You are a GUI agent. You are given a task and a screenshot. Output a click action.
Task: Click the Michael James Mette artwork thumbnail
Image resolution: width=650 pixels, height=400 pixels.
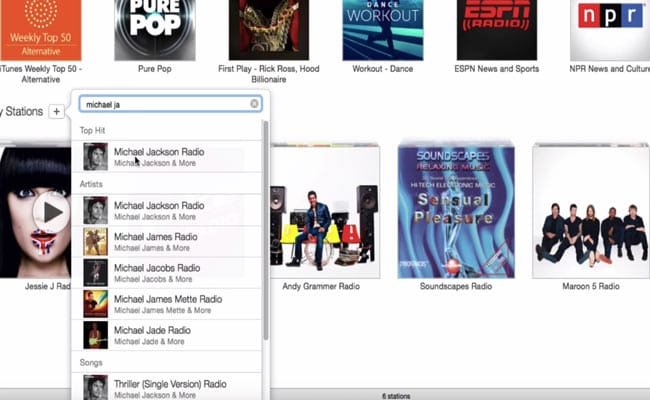point(95,304)
